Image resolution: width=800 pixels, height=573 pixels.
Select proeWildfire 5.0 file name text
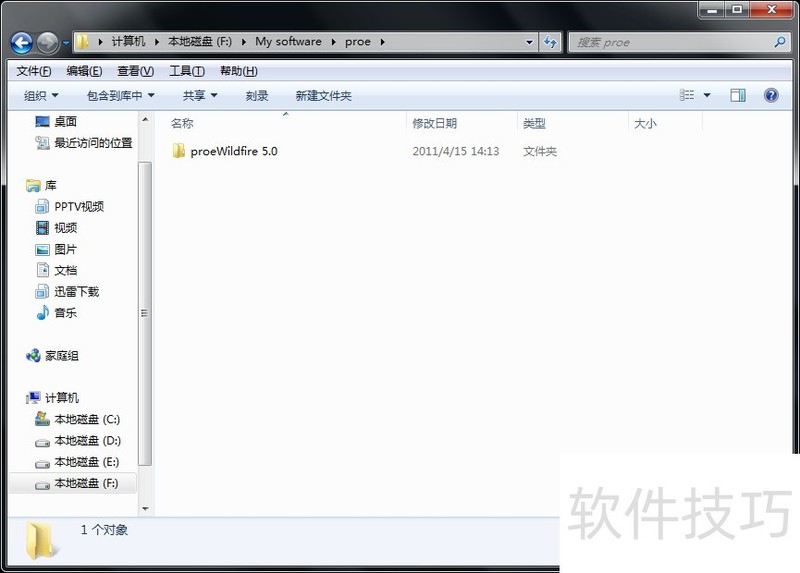coord(234,151)
